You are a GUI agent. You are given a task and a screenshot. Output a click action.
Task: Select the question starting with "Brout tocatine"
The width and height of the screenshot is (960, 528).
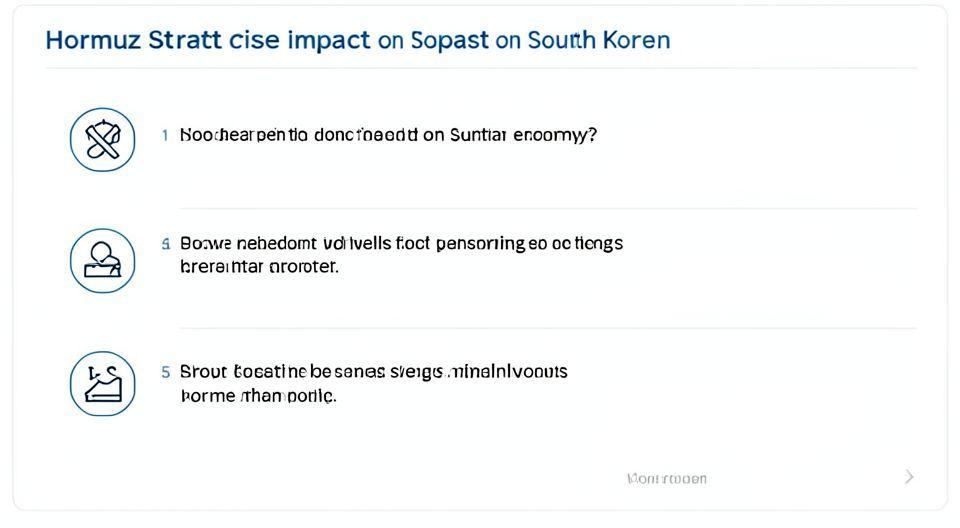(373, 372)
